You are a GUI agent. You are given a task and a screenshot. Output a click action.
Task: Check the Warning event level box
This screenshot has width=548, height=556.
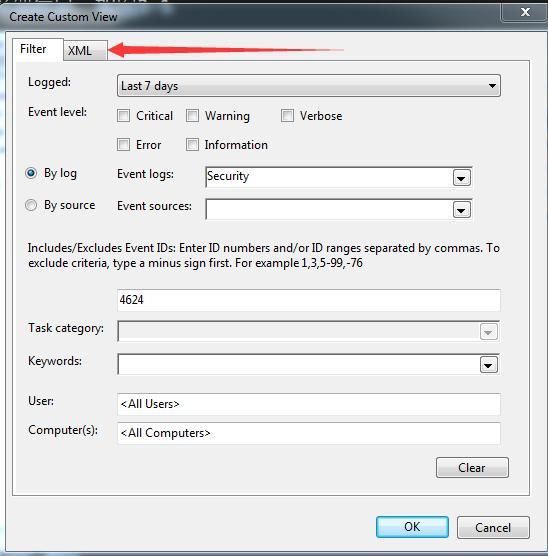(x=192, y=116)
